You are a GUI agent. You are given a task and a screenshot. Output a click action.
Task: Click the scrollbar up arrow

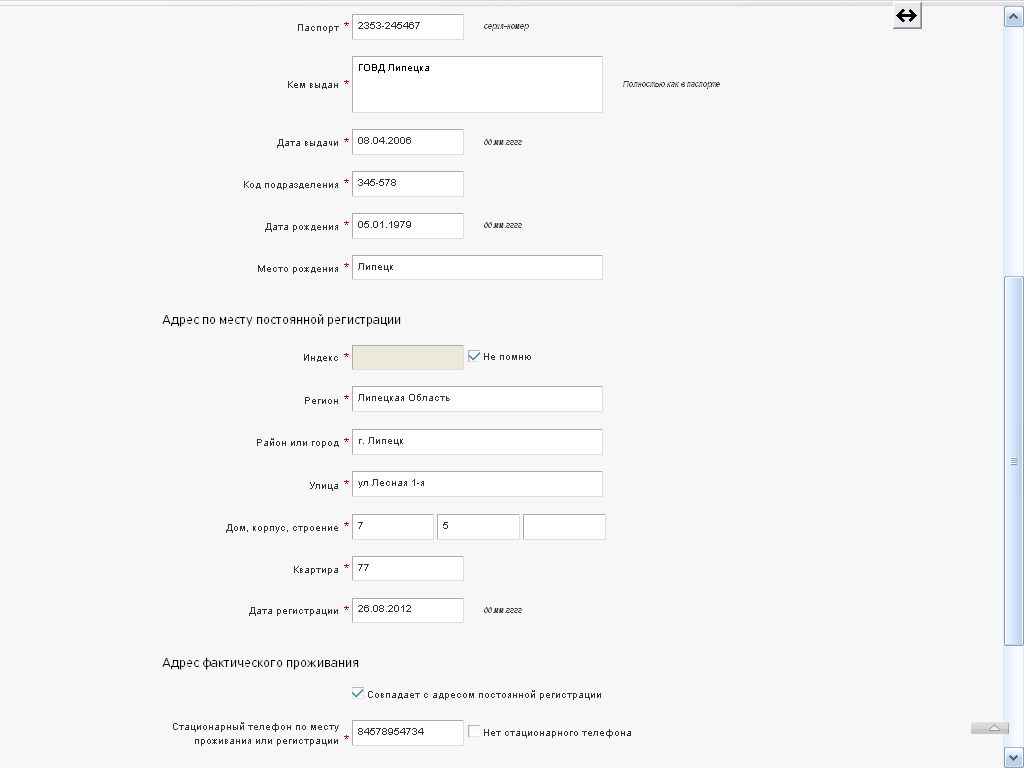point(1013,18)
